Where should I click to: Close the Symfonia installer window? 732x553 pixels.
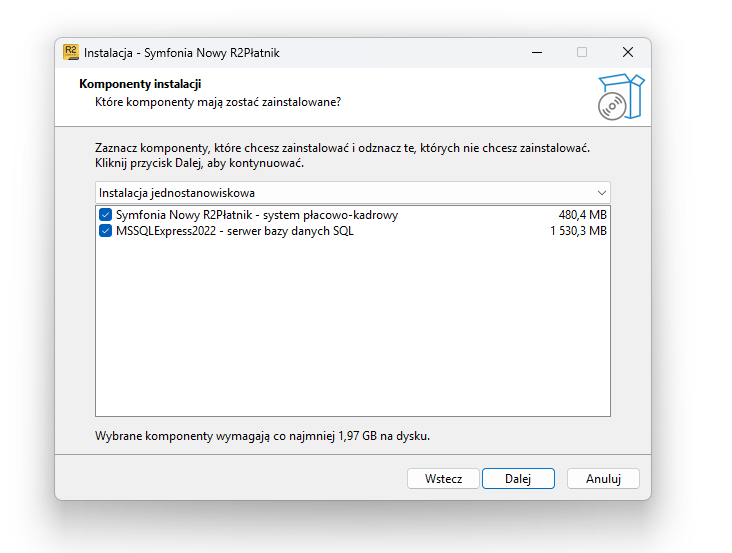click(628, 52)
